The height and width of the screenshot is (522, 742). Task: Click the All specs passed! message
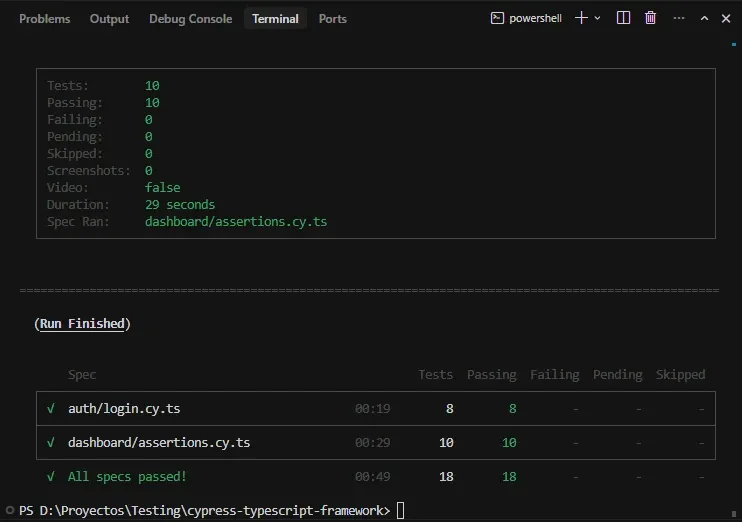tap(127, 477)
